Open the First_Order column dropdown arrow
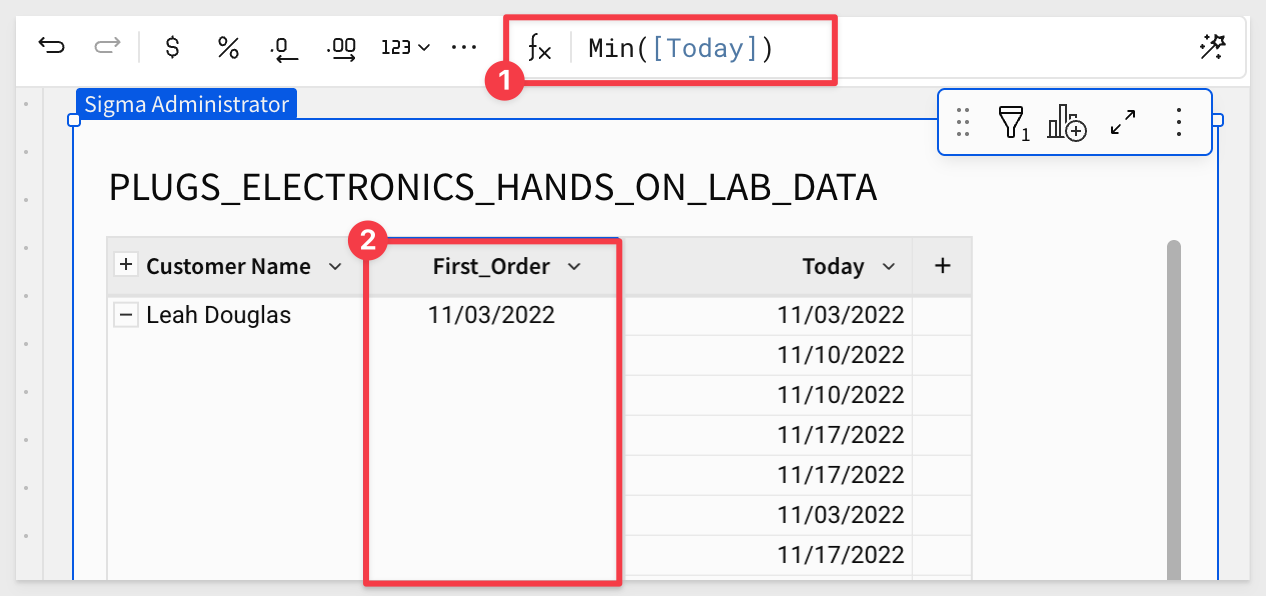This screenshot has width=1266, height=596. pyautogui.click(x=574, y=266)
